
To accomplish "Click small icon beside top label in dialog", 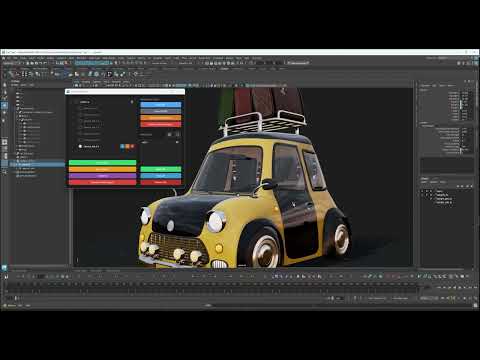I will click(132, 102).
